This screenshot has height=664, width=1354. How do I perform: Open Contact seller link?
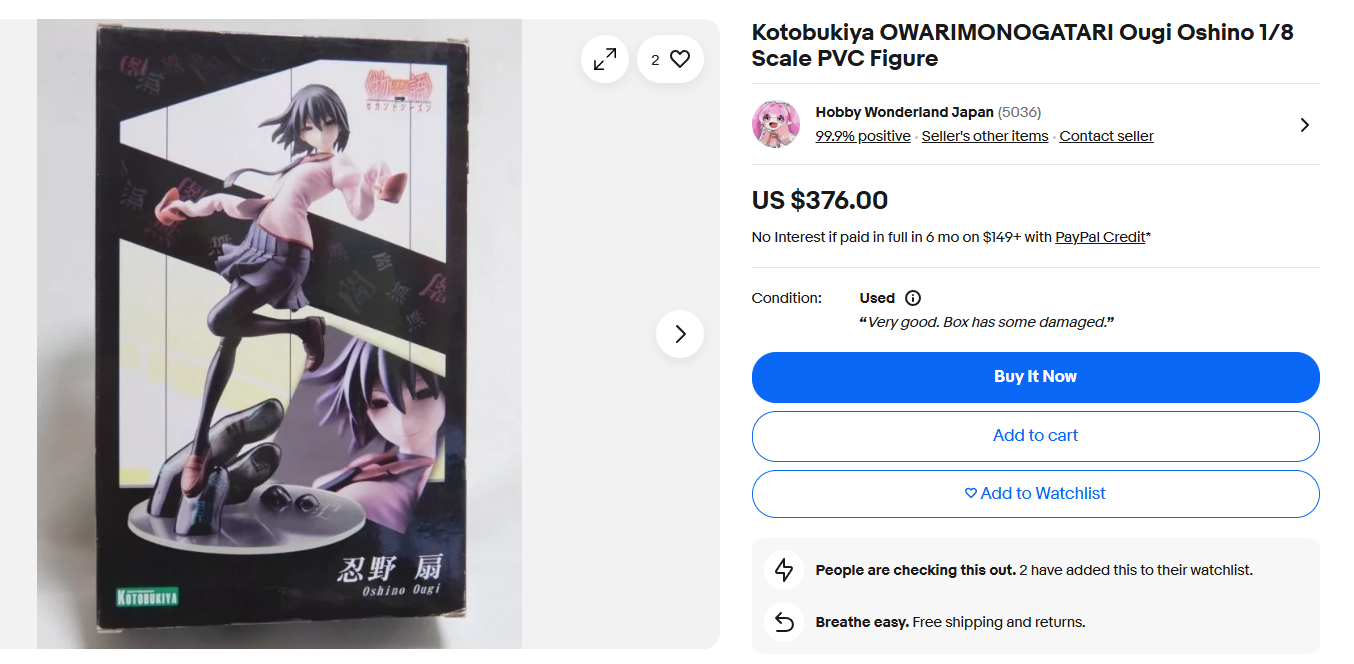pos(1107,136)
